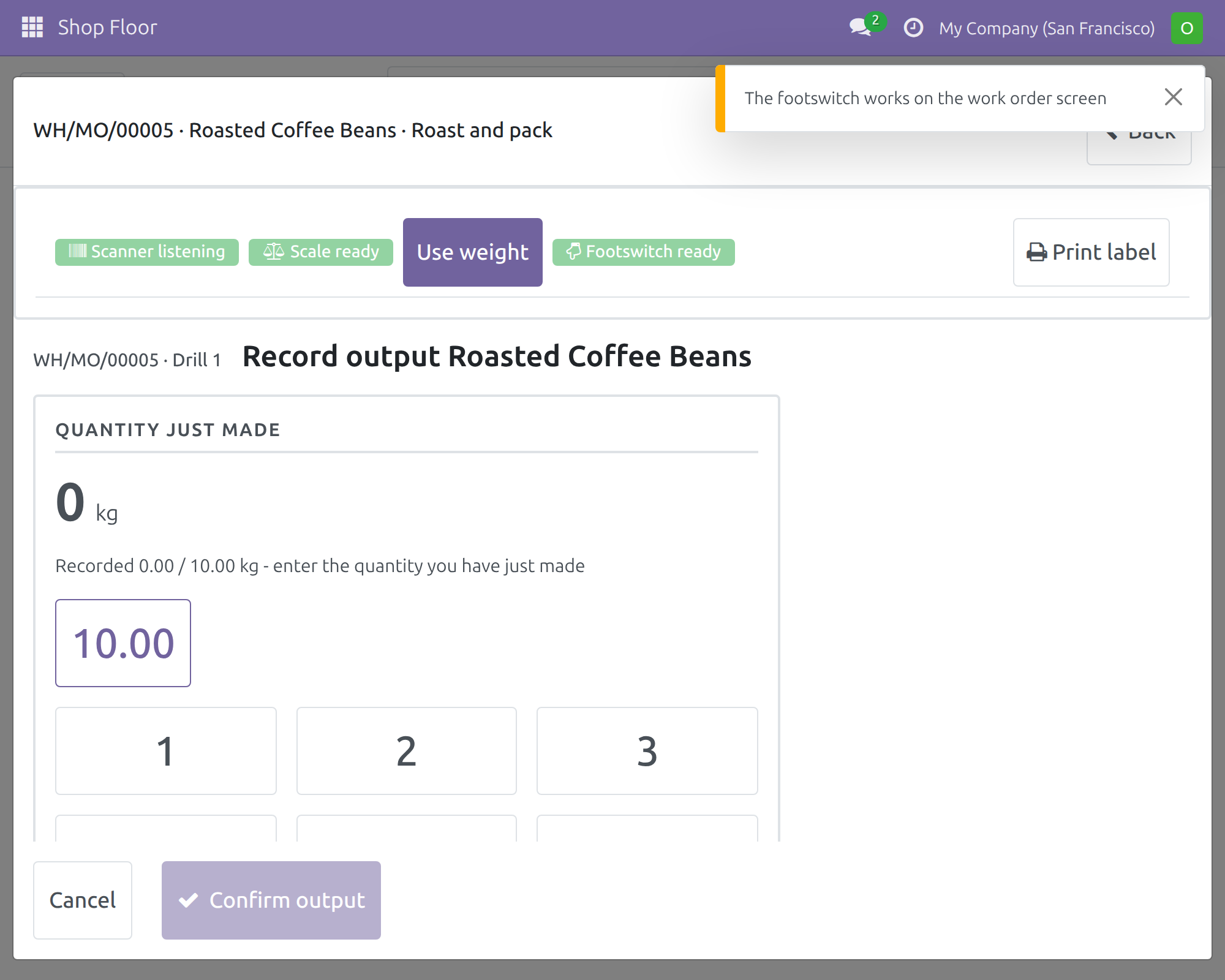
Task: Open the apps grid menu icon
Action: (32, 28)
